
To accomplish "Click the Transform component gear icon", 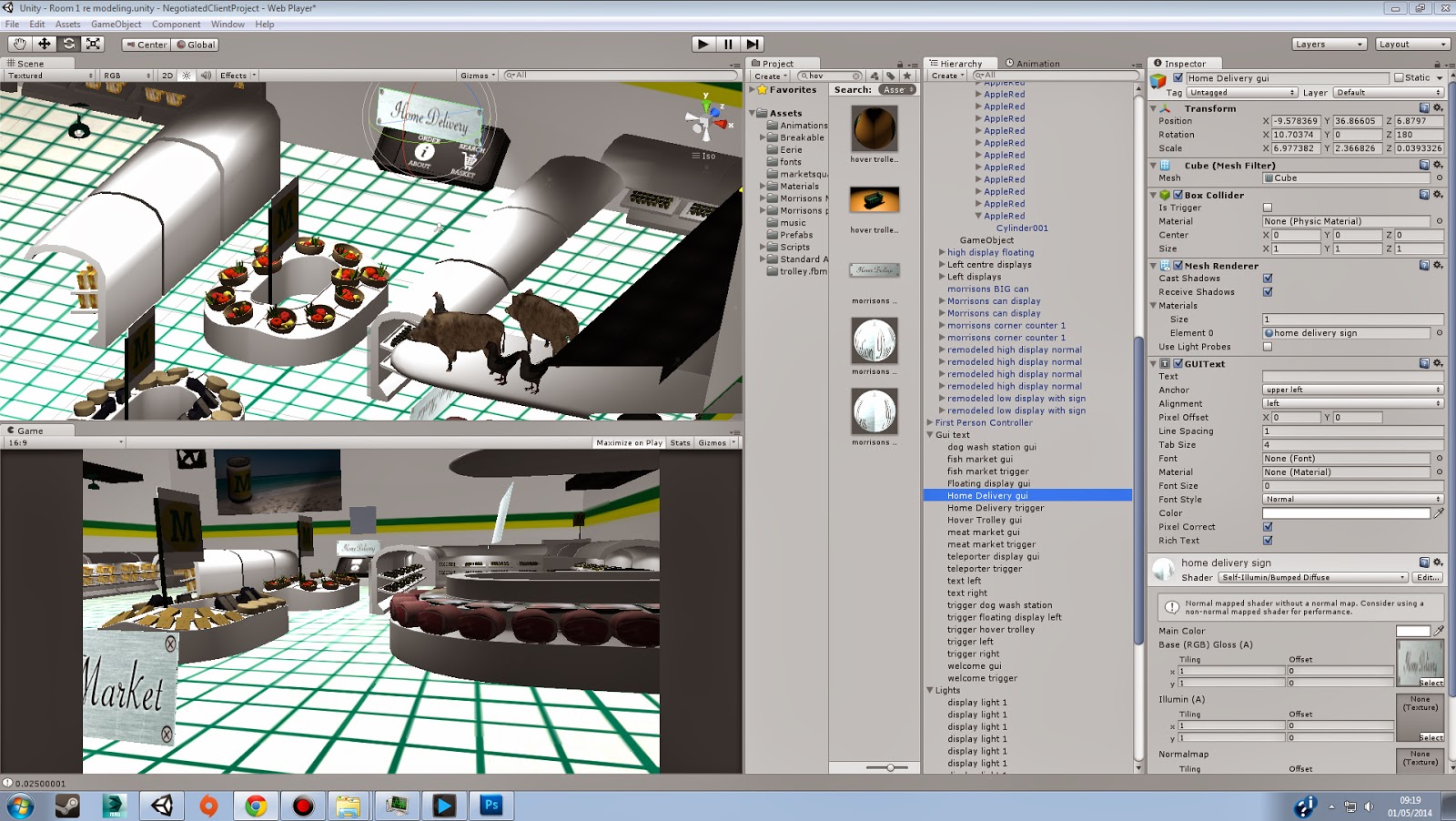I will click(x=1439, y=108).
